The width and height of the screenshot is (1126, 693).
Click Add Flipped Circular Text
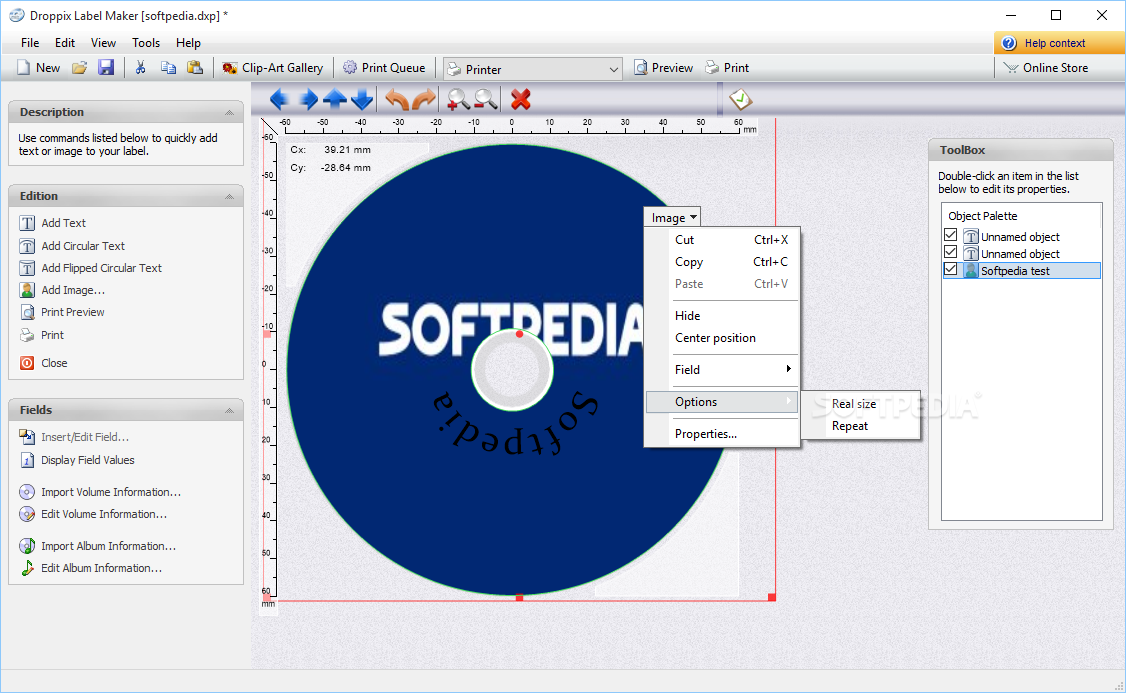coord(91,268)
